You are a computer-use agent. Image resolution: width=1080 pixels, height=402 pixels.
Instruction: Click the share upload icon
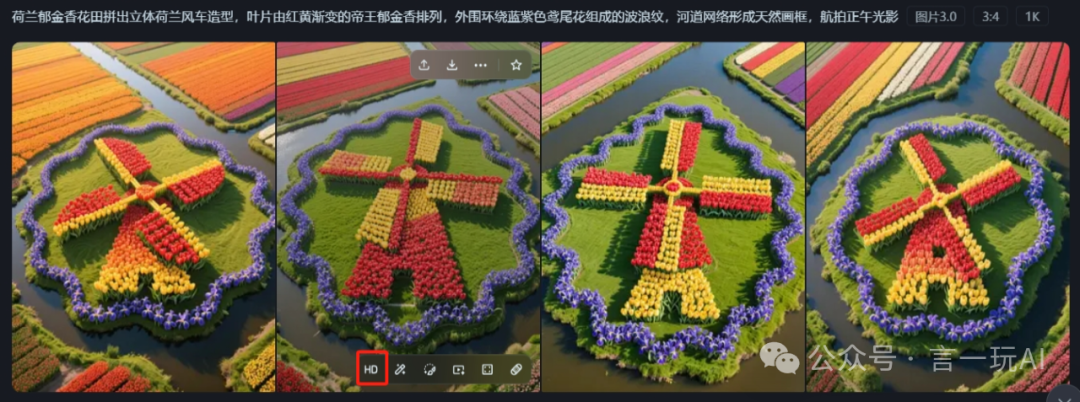pyautogui.click(x=424, y=65)
